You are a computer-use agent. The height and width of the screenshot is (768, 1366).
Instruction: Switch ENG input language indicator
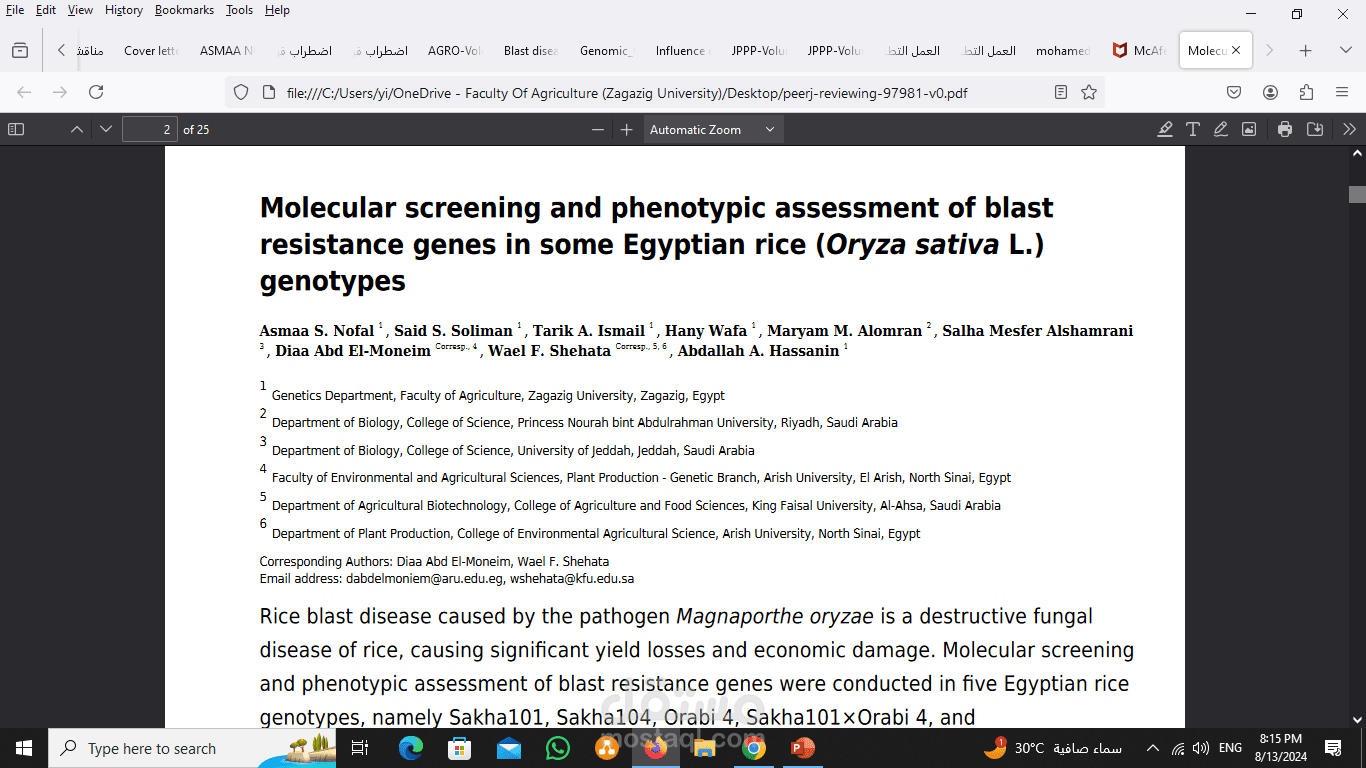coord(1230,748)
